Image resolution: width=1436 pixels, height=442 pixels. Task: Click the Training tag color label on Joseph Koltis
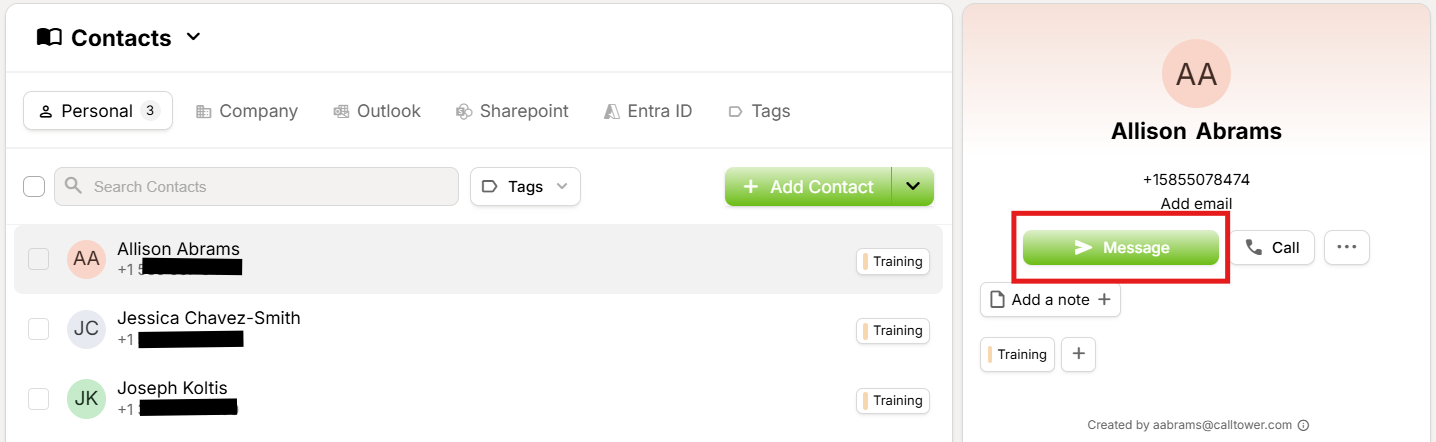893,401
